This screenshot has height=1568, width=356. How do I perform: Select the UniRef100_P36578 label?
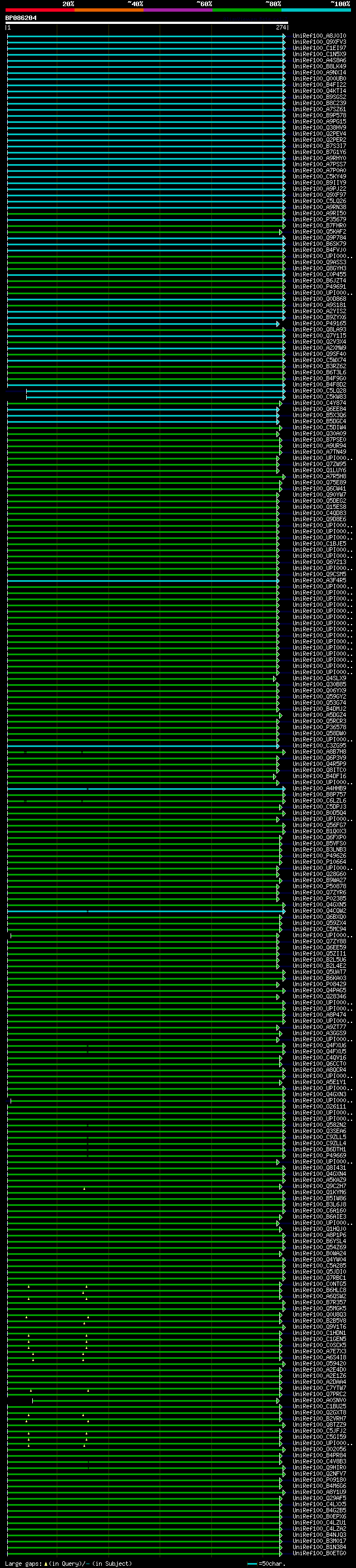[x=319, y=728]
